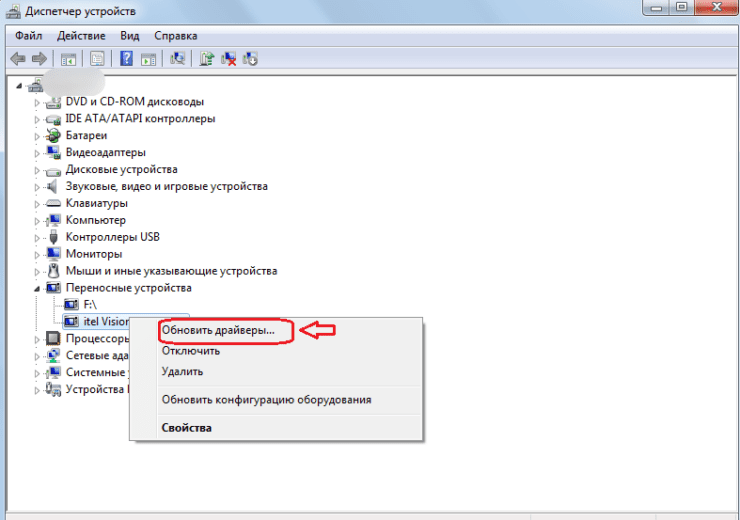Click the Update driver software toolbar icon
This screenshot has width=740, height=520.
click(x=206, y=59)
